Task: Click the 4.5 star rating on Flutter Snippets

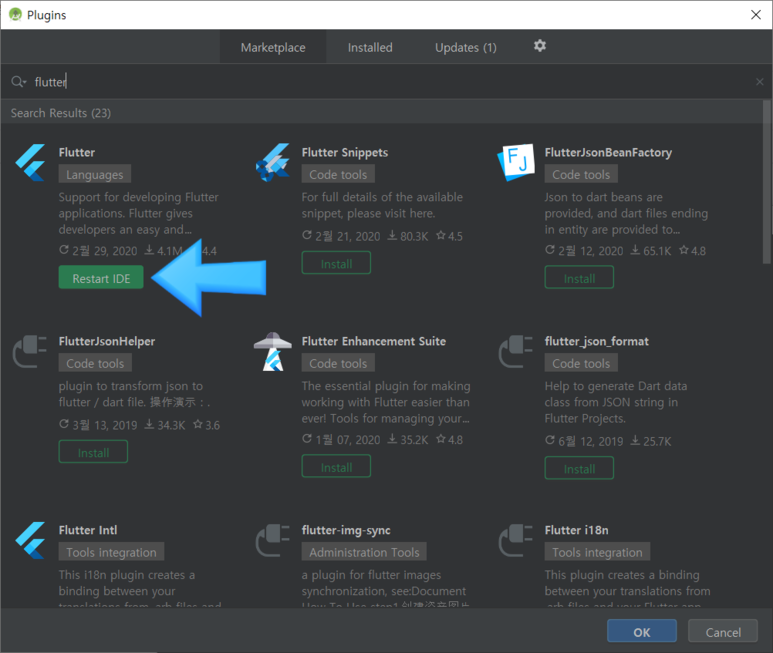Action: (x=449, y=236)
